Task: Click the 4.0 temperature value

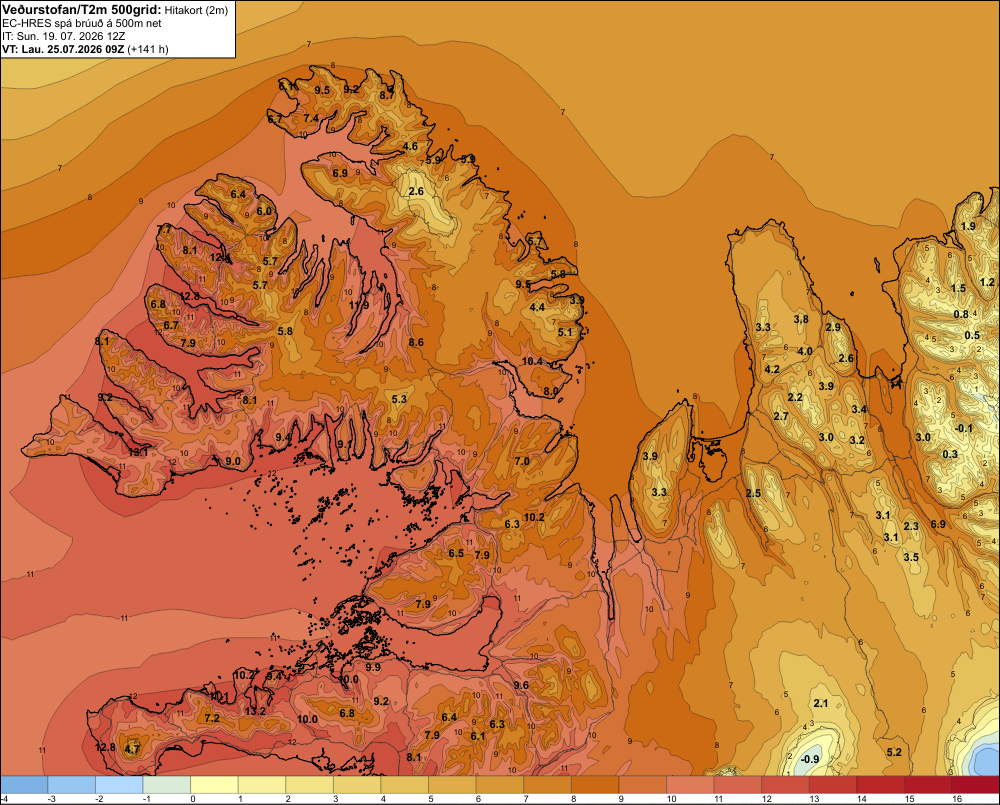Action: (805, 351)
